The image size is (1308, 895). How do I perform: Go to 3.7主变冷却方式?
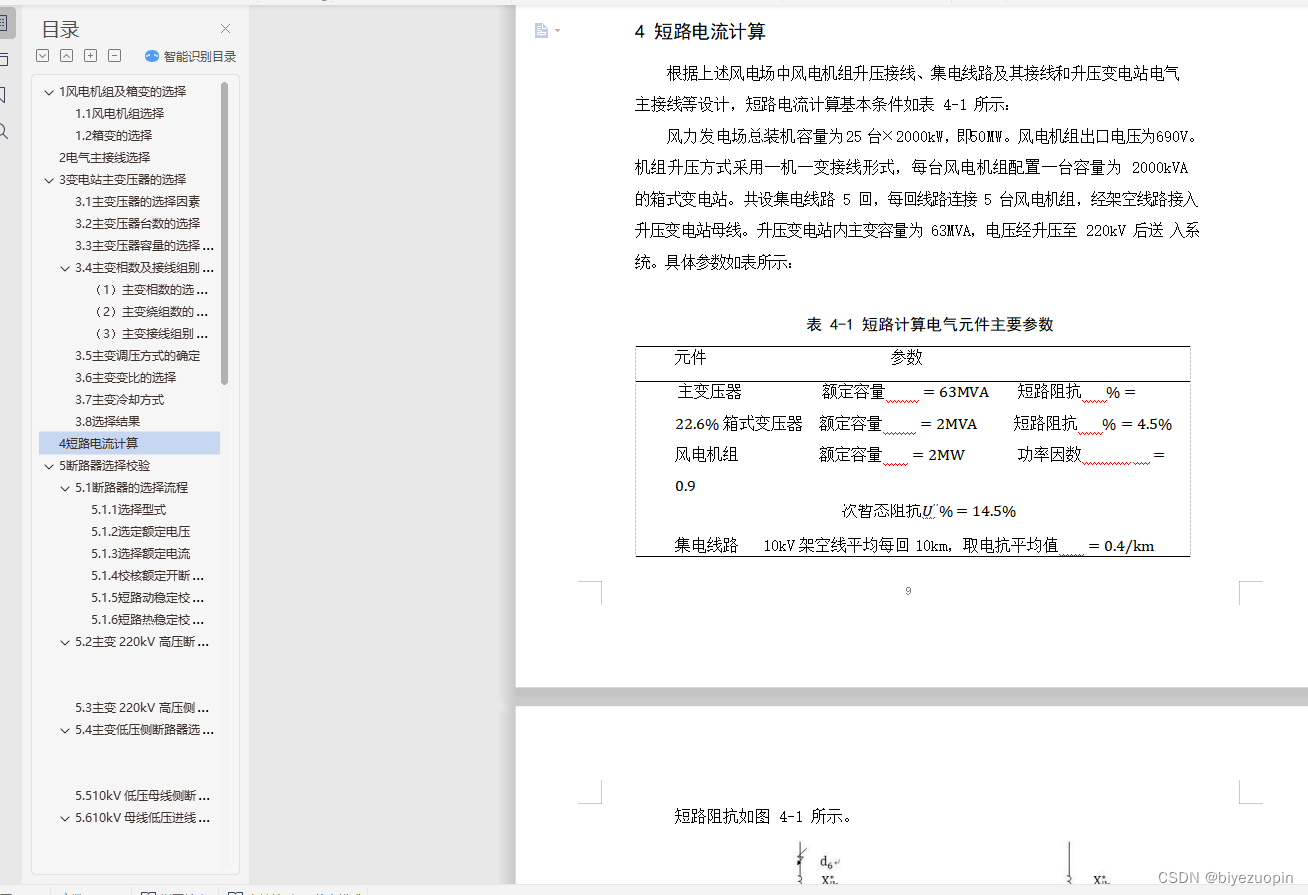pos(119,399)
